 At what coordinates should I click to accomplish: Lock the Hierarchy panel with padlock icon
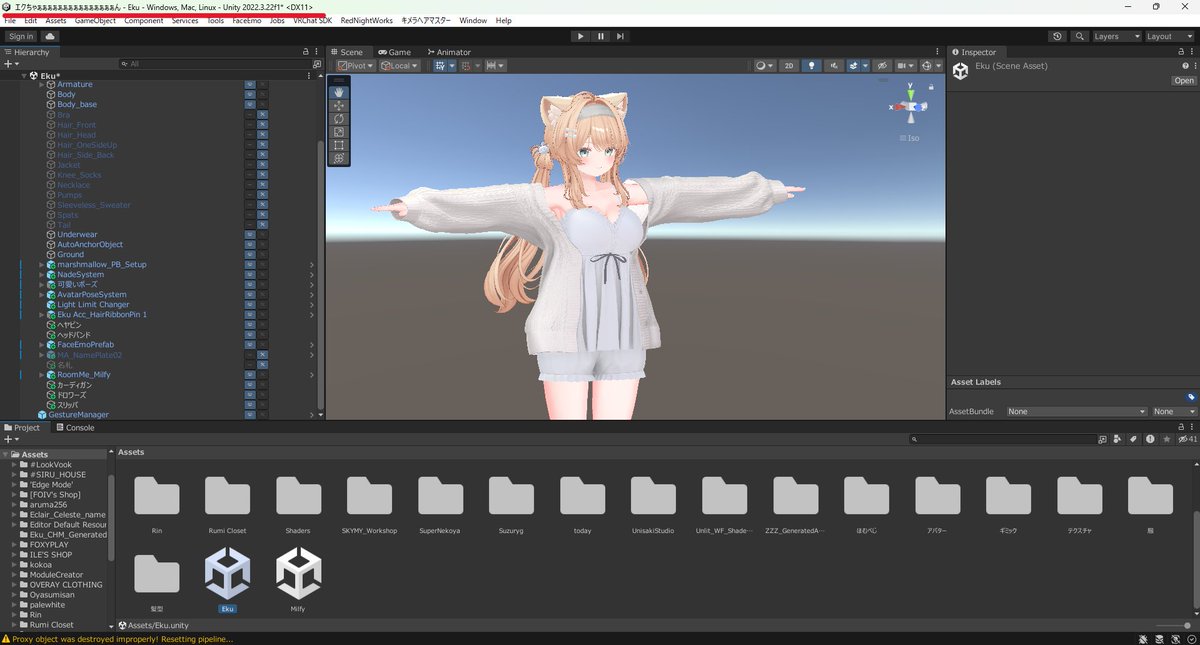(x=306, y=52)
